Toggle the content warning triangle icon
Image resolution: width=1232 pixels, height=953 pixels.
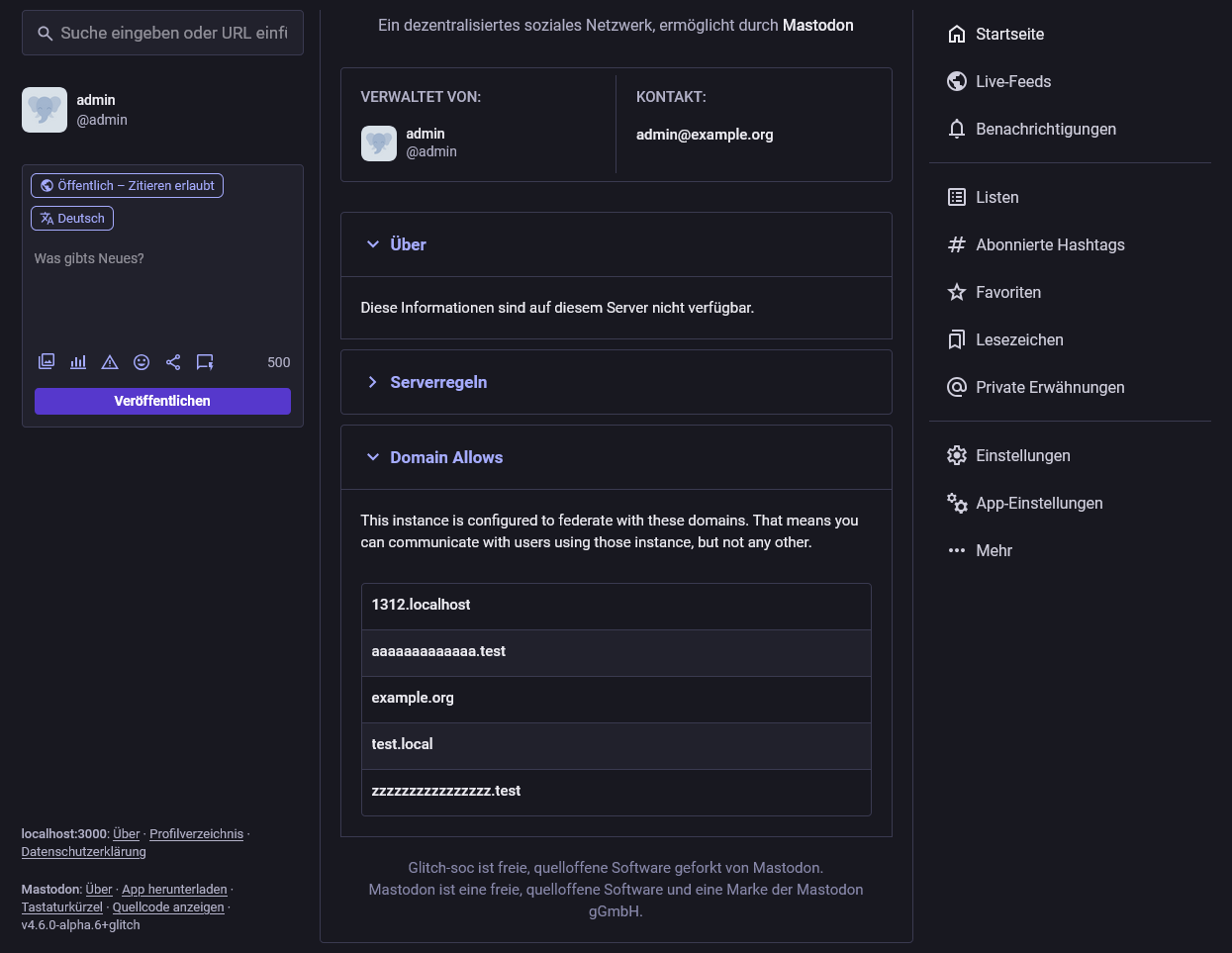pyautogui.click(x=110, y=362)
